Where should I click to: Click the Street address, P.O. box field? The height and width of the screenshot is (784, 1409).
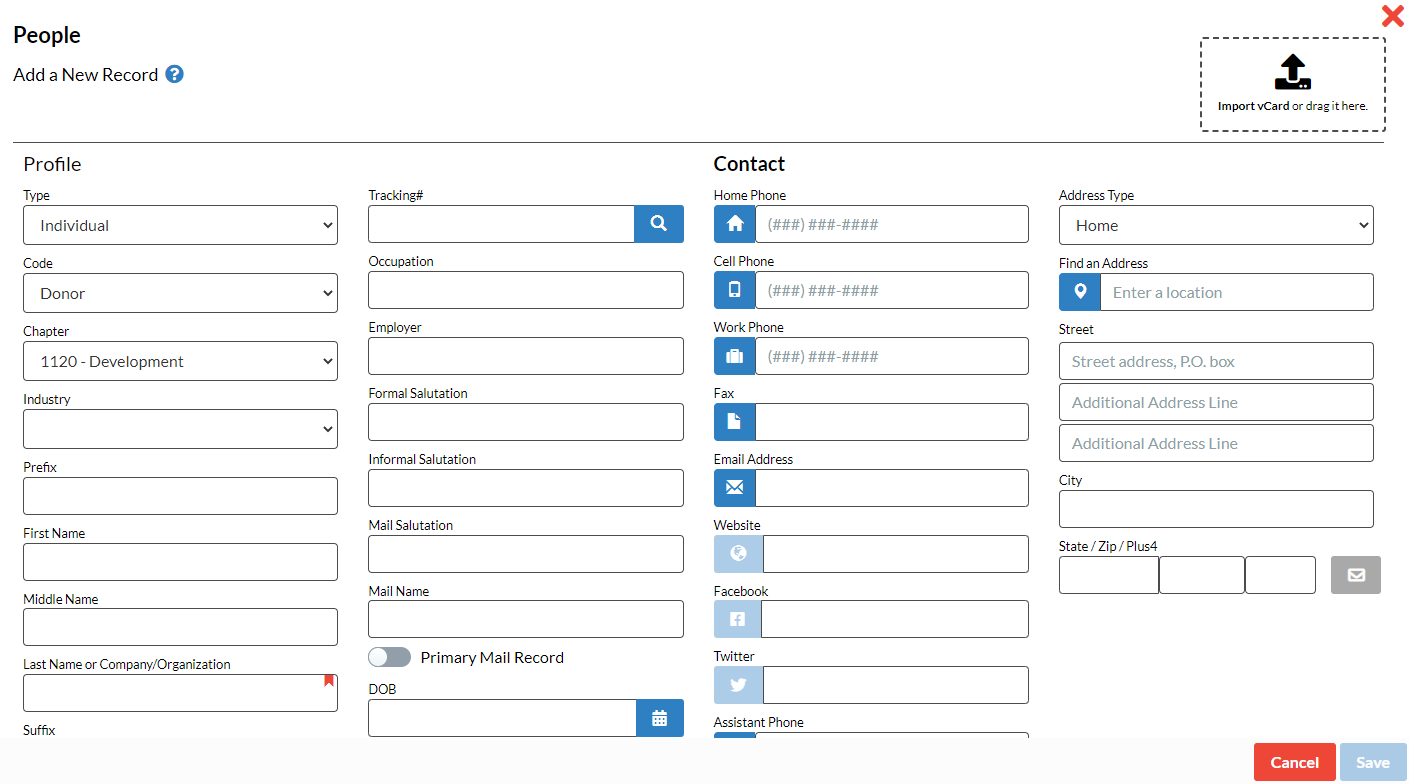1216,361
